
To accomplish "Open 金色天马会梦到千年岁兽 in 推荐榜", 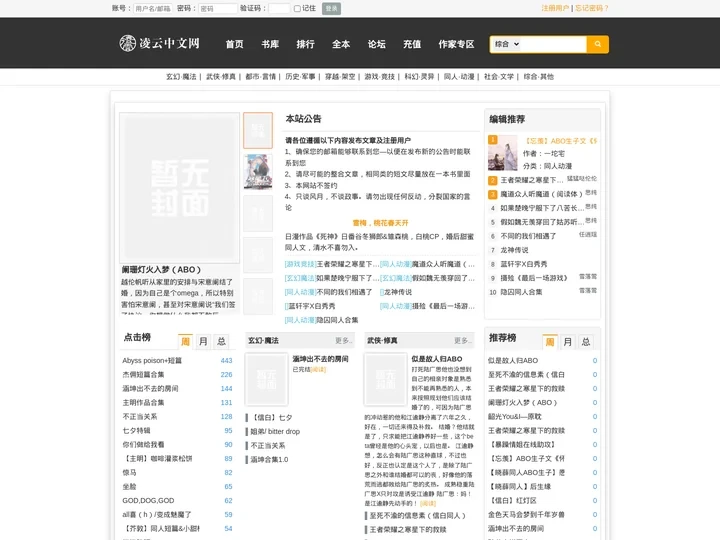I will click(526, 514).
